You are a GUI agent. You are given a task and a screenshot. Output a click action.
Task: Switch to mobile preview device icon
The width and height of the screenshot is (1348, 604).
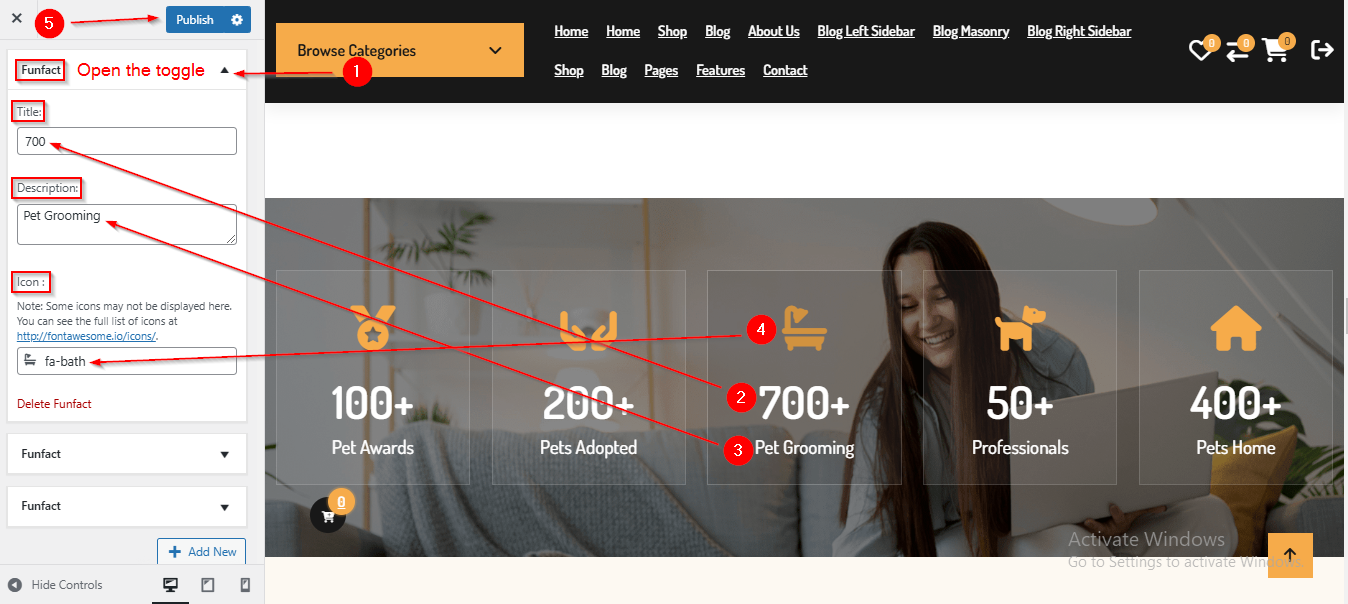tap(245, 585)
